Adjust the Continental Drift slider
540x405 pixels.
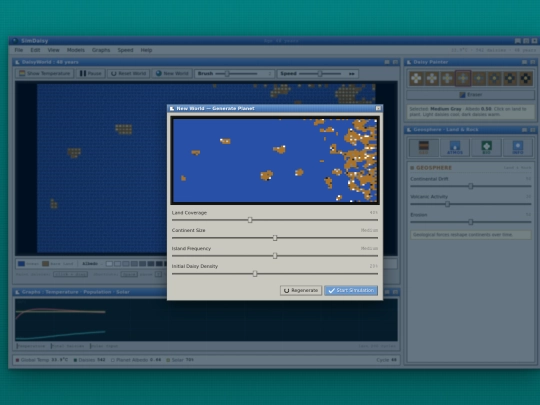470,186
